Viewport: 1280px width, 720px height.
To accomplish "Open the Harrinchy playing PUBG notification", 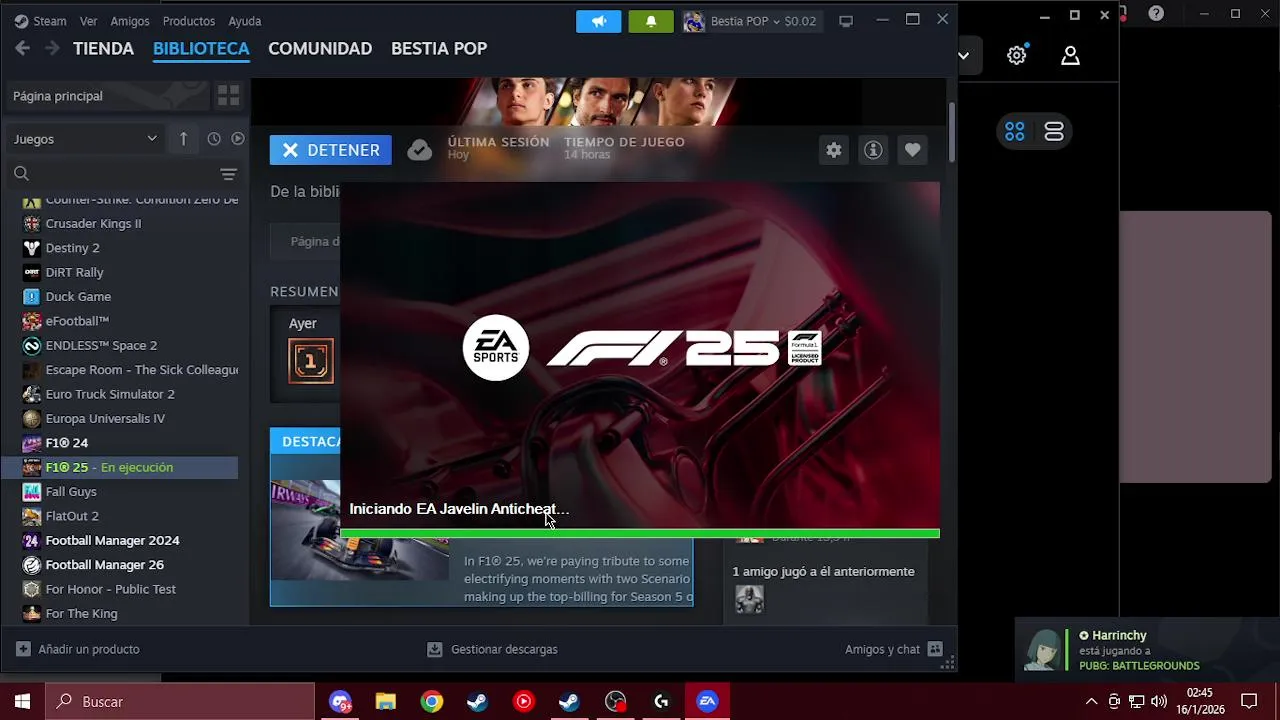I will 1147,650.
